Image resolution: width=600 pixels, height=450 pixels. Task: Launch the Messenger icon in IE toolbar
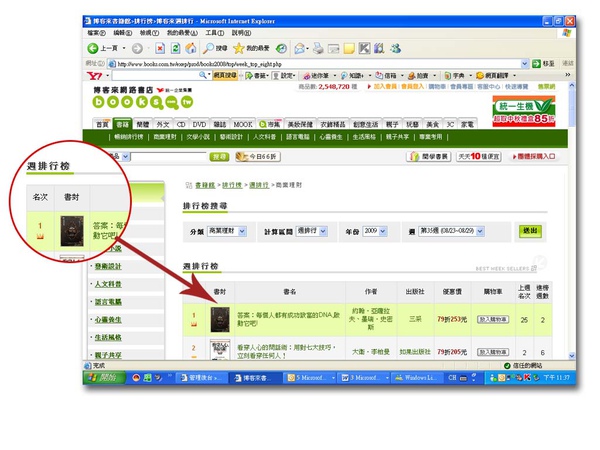395,48
